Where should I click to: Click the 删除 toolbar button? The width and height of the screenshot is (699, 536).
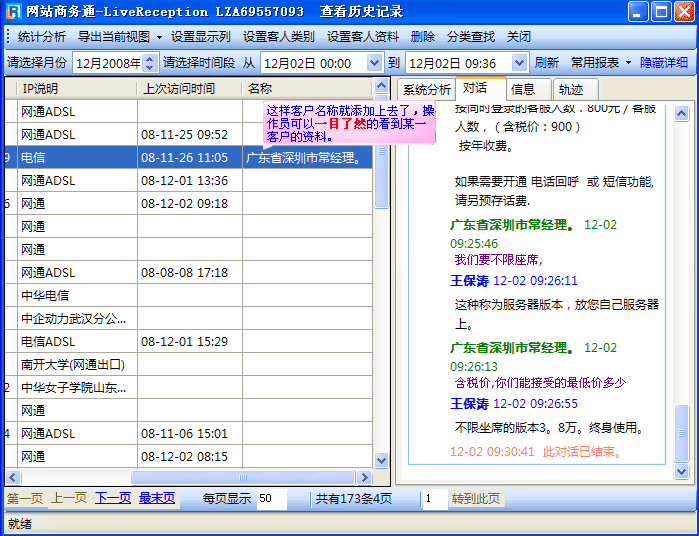(x=423, y=37)
